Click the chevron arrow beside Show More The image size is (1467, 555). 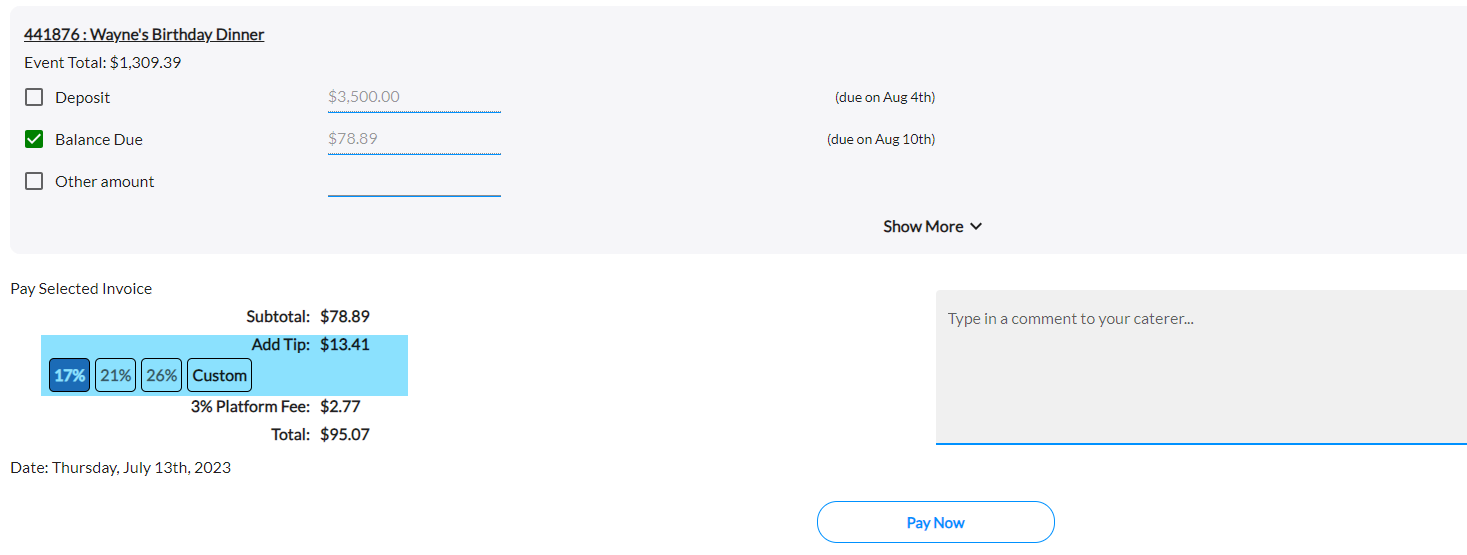[976, 227]
